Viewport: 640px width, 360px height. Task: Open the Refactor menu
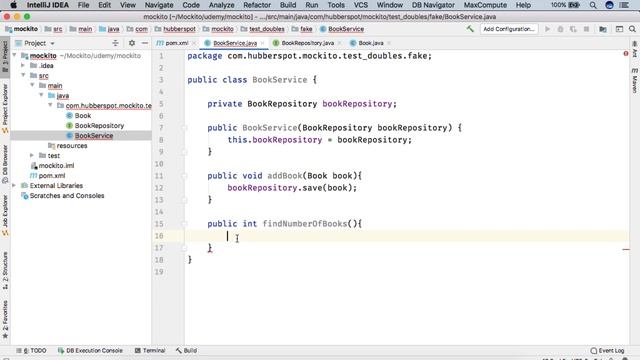(x=257, y=5)
